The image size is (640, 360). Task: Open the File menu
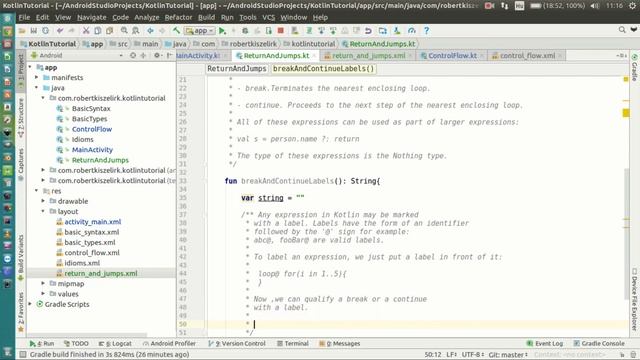(x=24, y=18)
